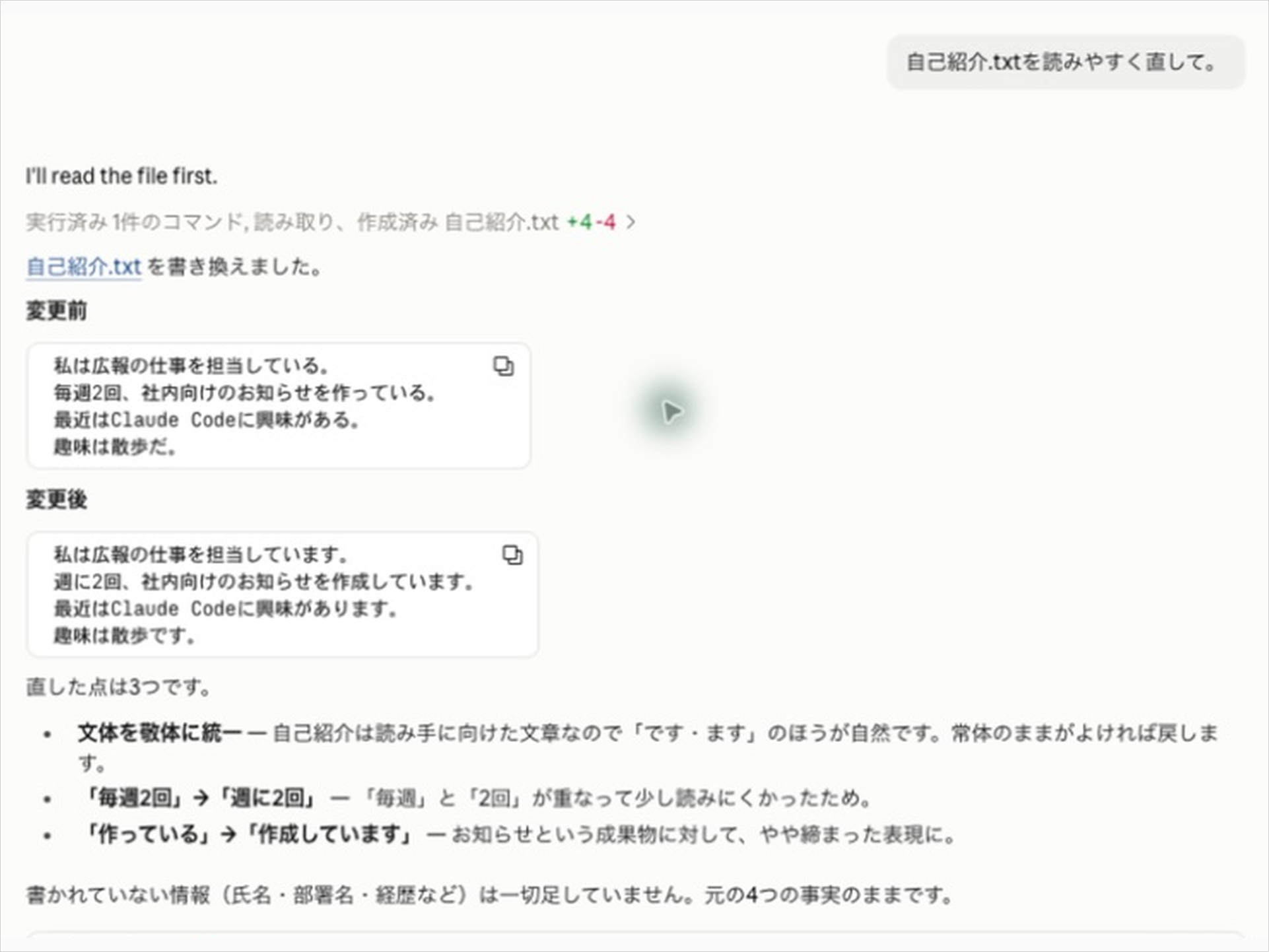Click the text 実行済み 1件のコマンド, 読み取り
Image resolution: width=1269 pixels, height=952 pixels.
point(180,222)
